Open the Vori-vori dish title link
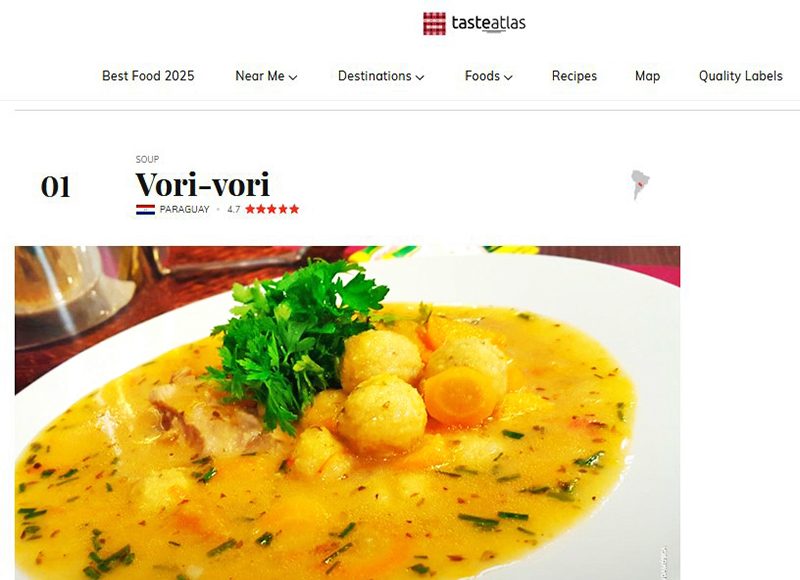The width and height of the screenshot is (800, 580). pyautogui.click(x=203, y=184)
